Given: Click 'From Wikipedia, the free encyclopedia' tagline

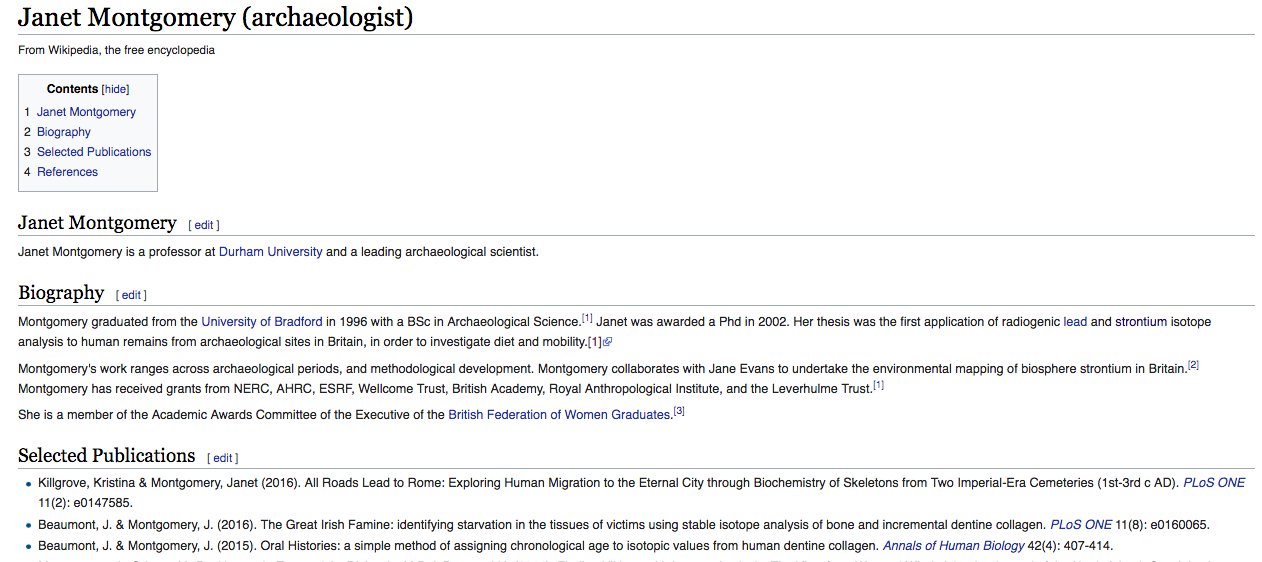Looking at the screenshot, I should [116, 50].
